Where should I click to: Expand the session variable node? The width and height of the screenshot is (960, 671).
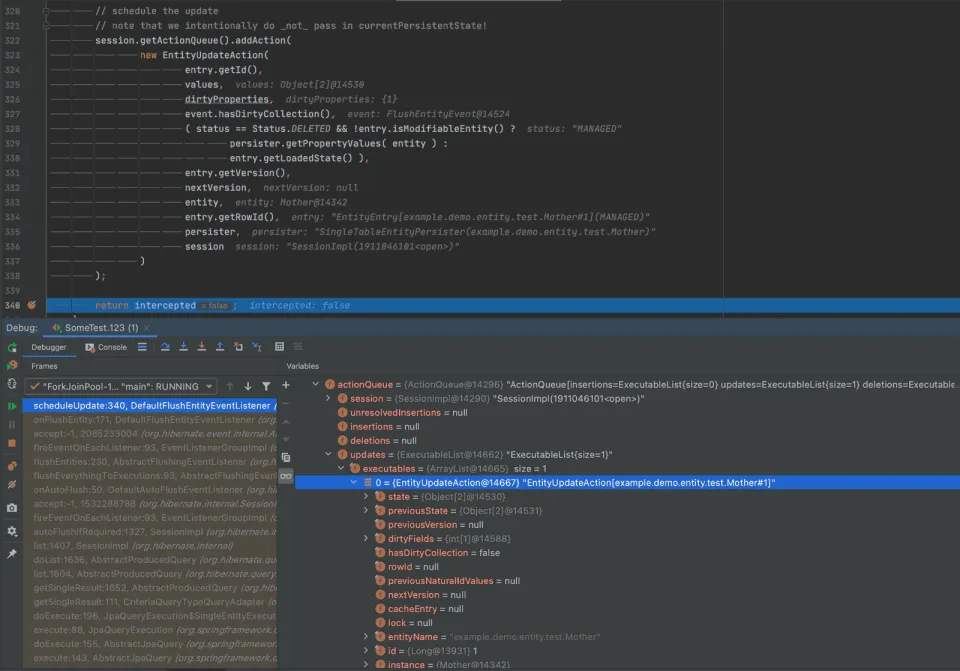click(328, 399)
